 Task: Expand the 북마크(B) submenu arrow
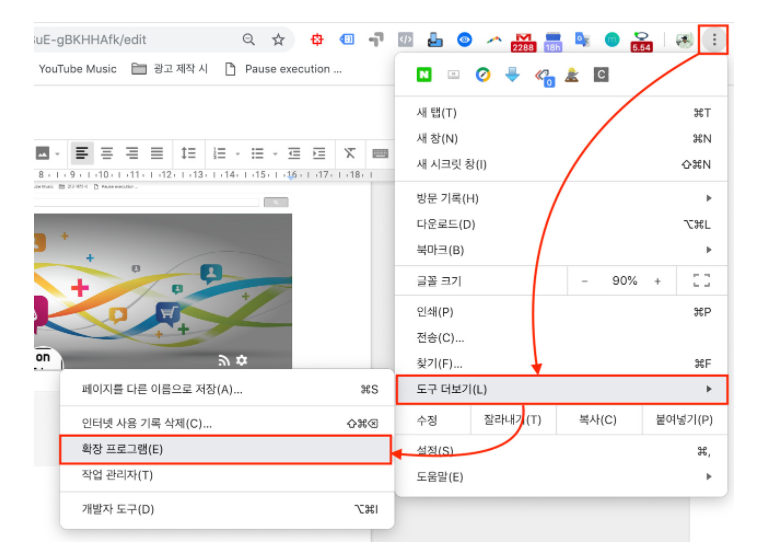709,250
